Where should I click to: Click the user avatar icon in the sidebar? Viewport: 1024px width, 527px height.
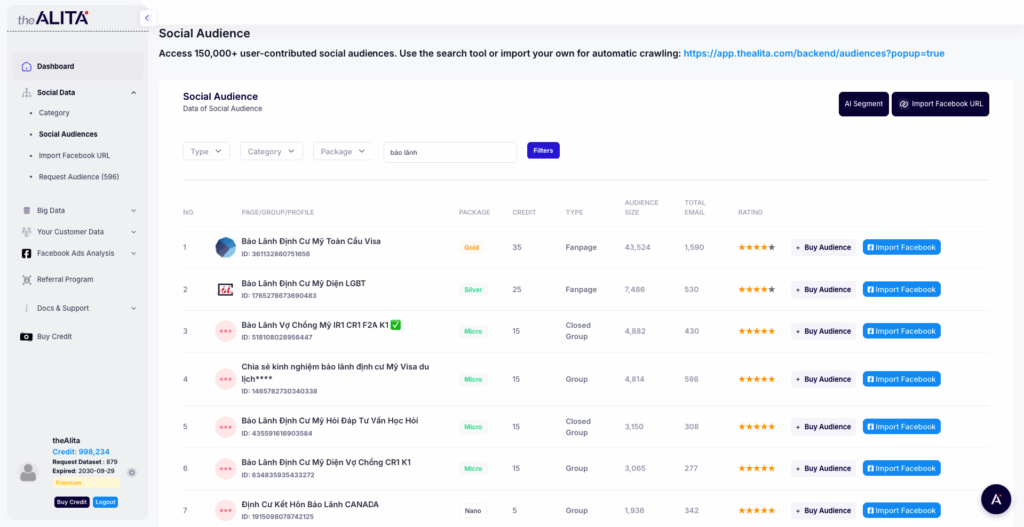28,472
